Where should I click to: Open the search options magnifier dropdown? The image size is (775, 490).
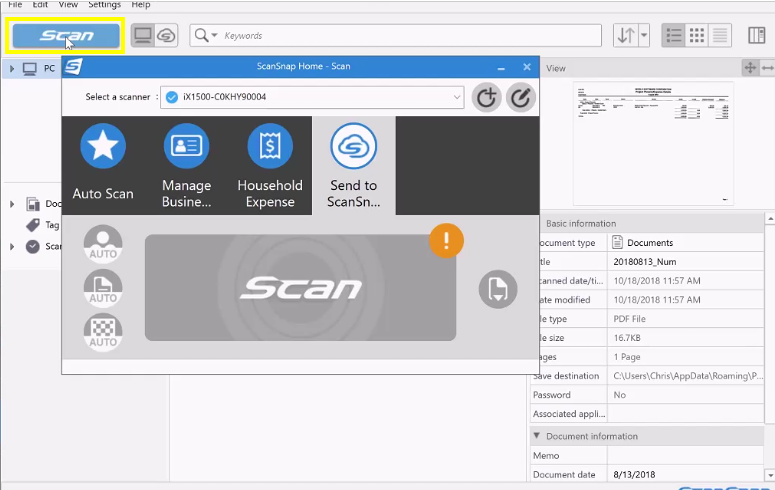(206, 36)
